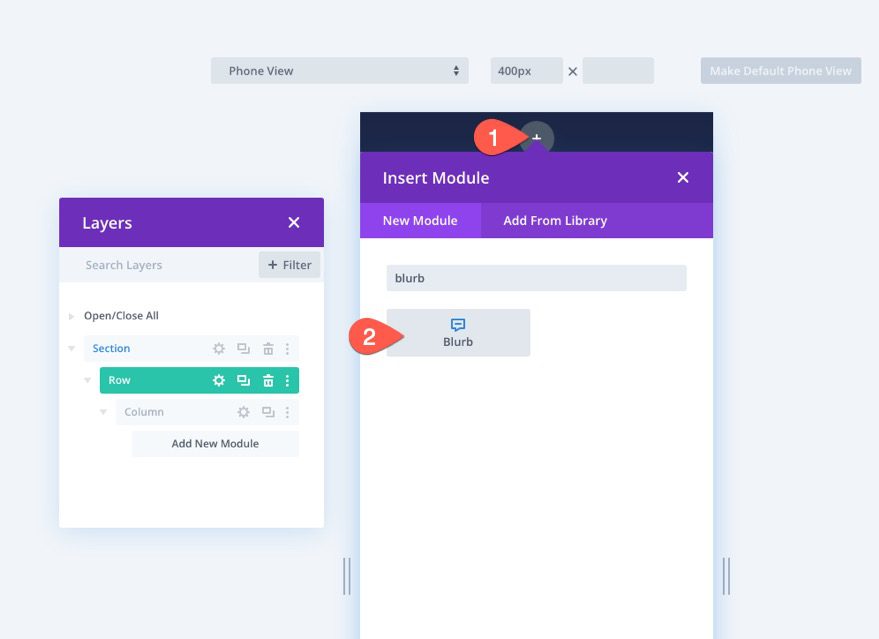
Task: Collapse the Row layer chevron
Action: pyautogui.click(x=86, y=380)
